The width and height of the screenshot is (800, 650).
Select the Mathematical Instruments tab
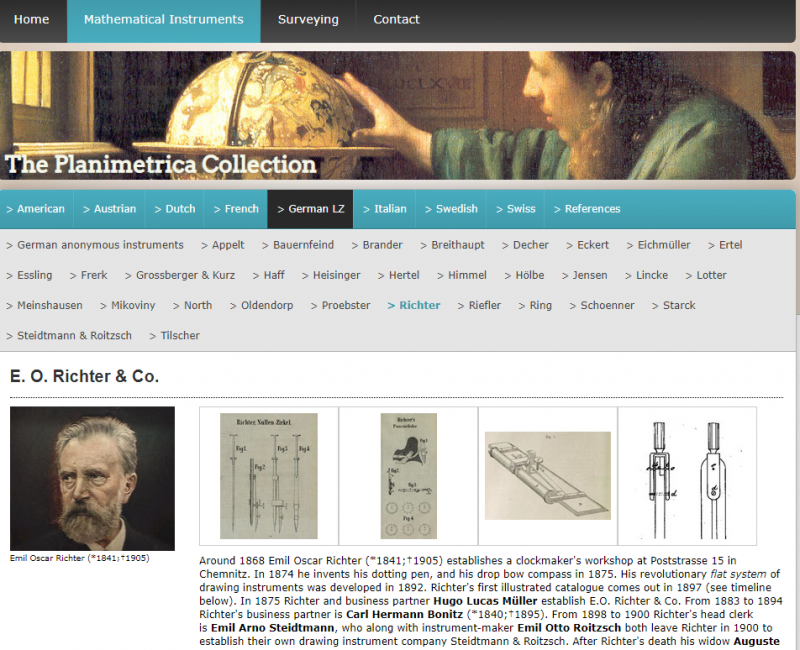point(164,19)
